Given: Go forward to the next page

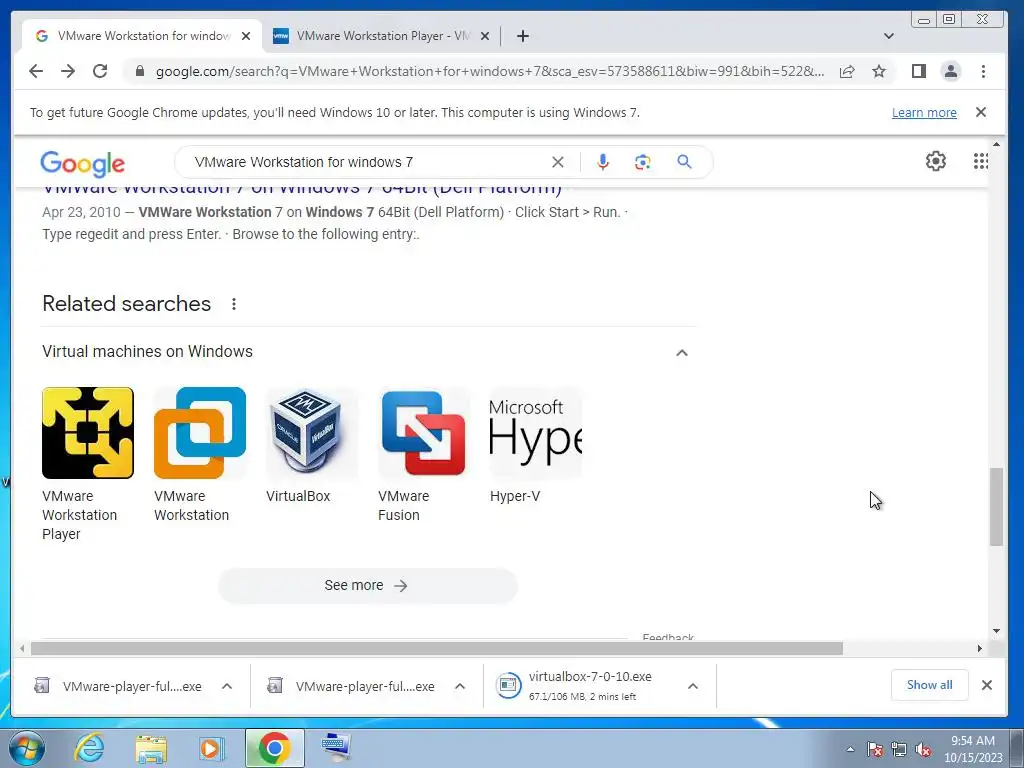Looking at the screenshot, I should 68,71.
